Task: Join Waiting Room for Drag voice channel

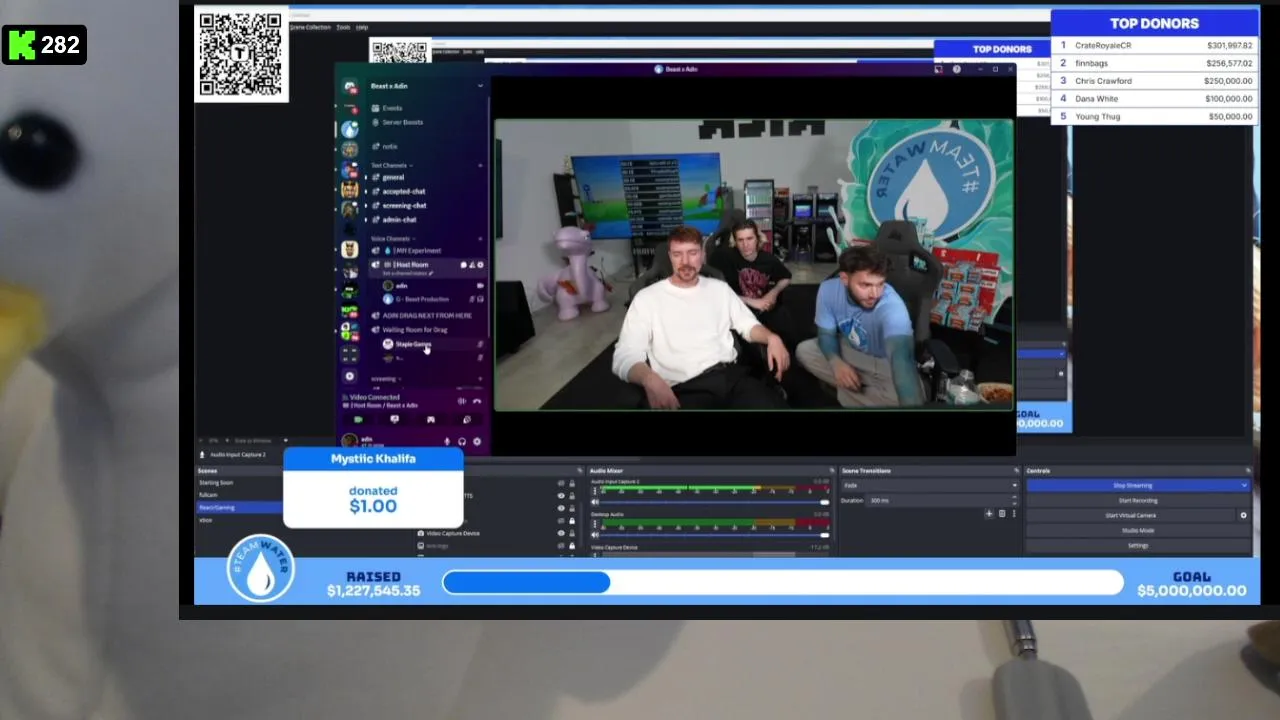Action: click(x=414, y=329)
